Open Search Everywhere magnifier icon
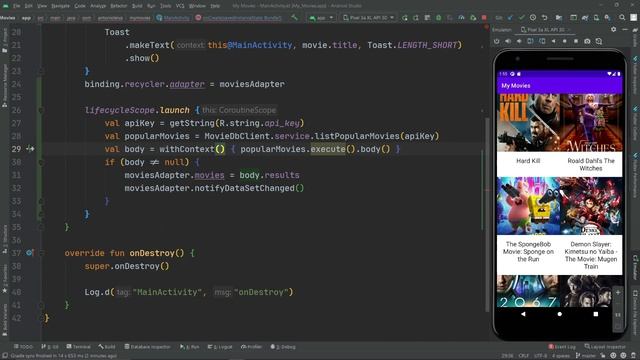This screenshot has height=360, width=640. 622,18
